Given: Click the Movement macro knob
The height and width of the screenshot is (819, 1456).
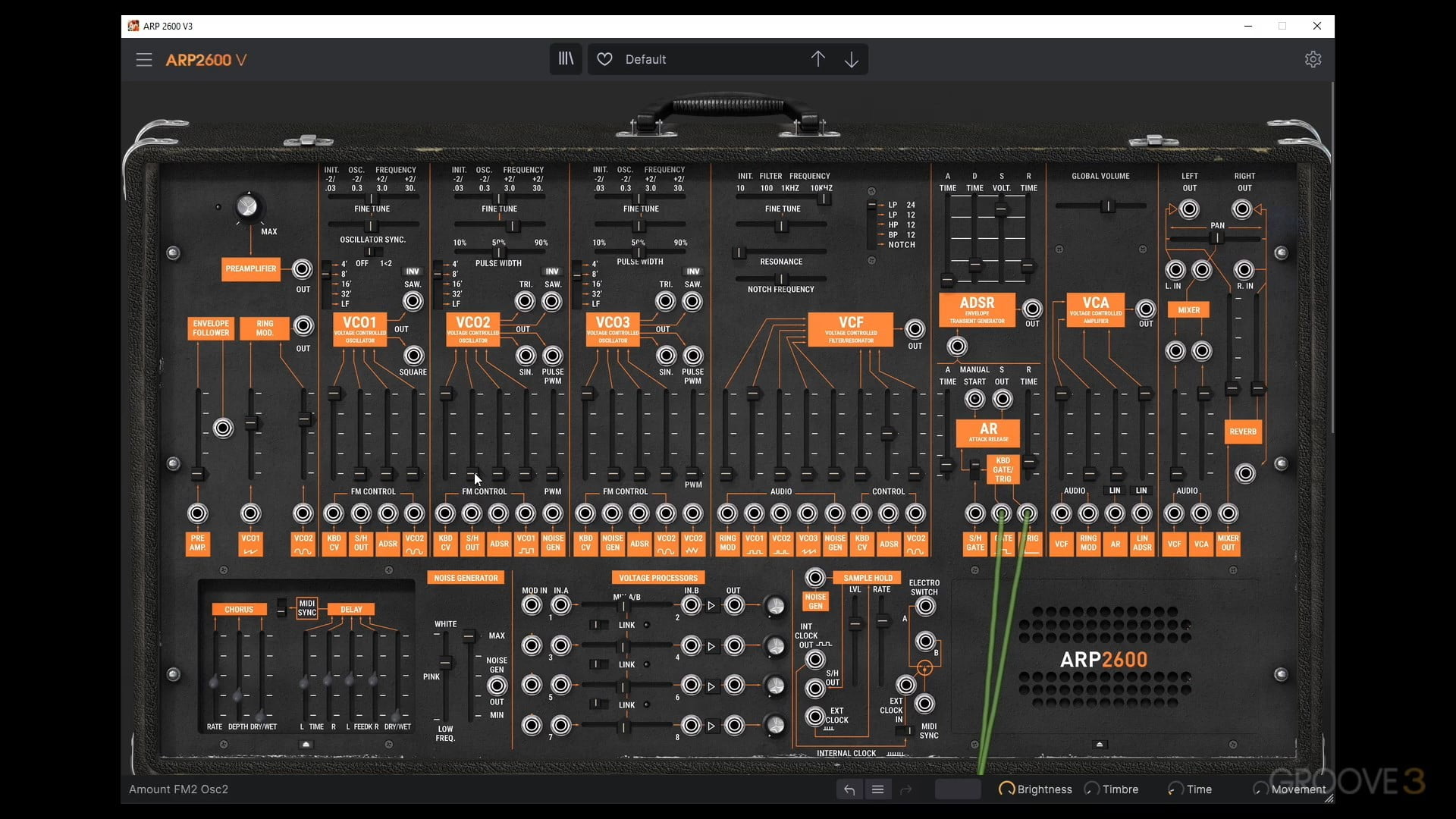Looking at the screenshot, I should (1260, 789).
